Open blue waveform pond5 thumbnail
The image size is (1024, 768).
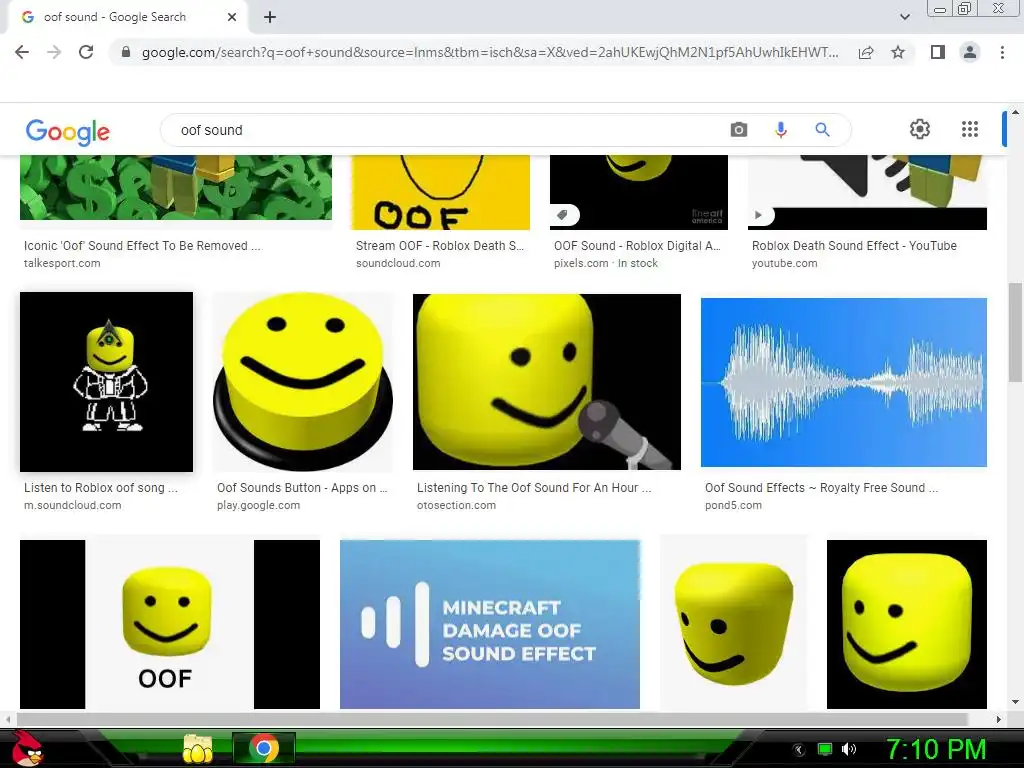[844, 383]
